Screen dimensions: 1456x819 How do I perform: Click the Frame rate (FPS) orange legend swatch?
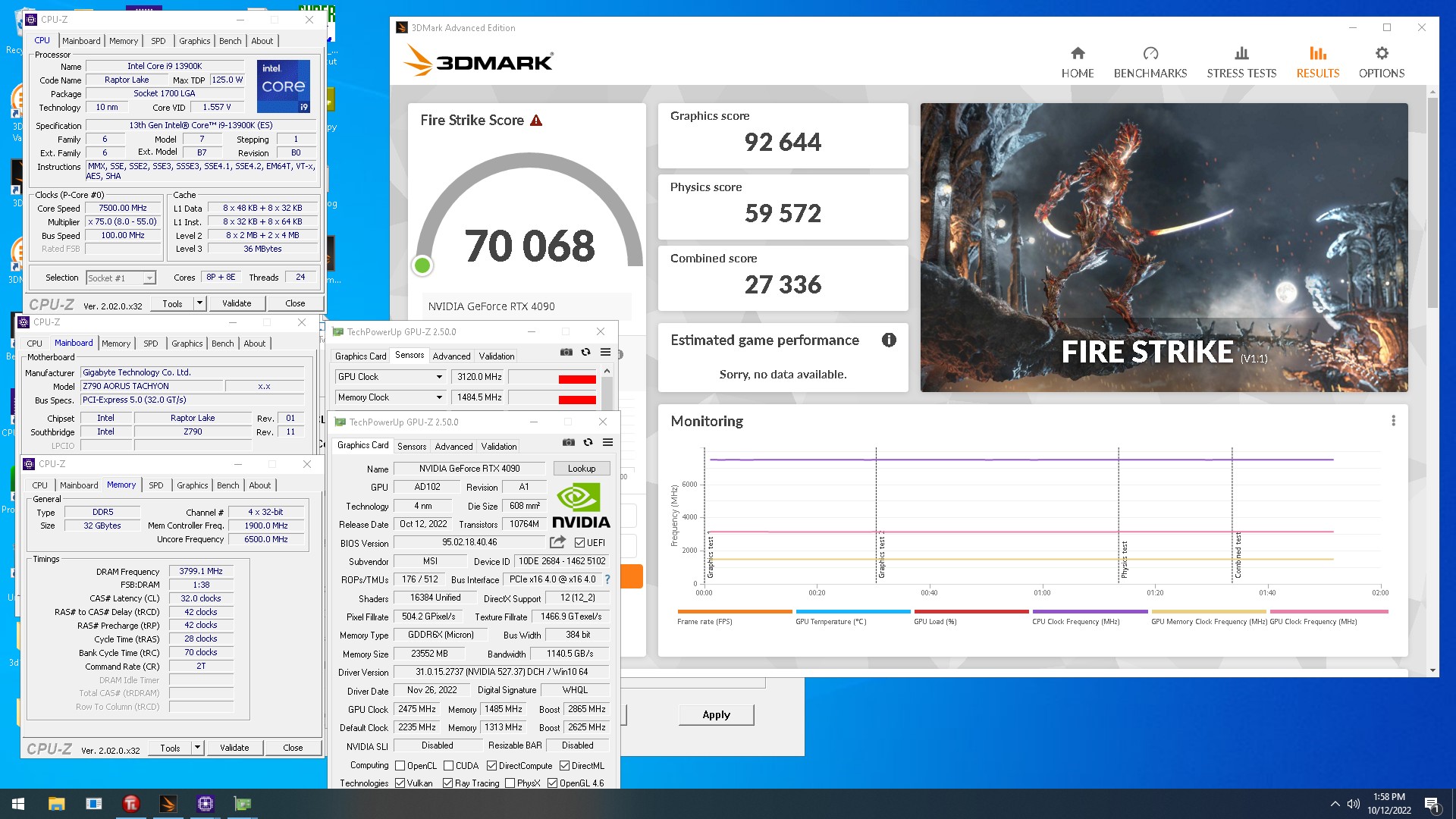[734, 611]
